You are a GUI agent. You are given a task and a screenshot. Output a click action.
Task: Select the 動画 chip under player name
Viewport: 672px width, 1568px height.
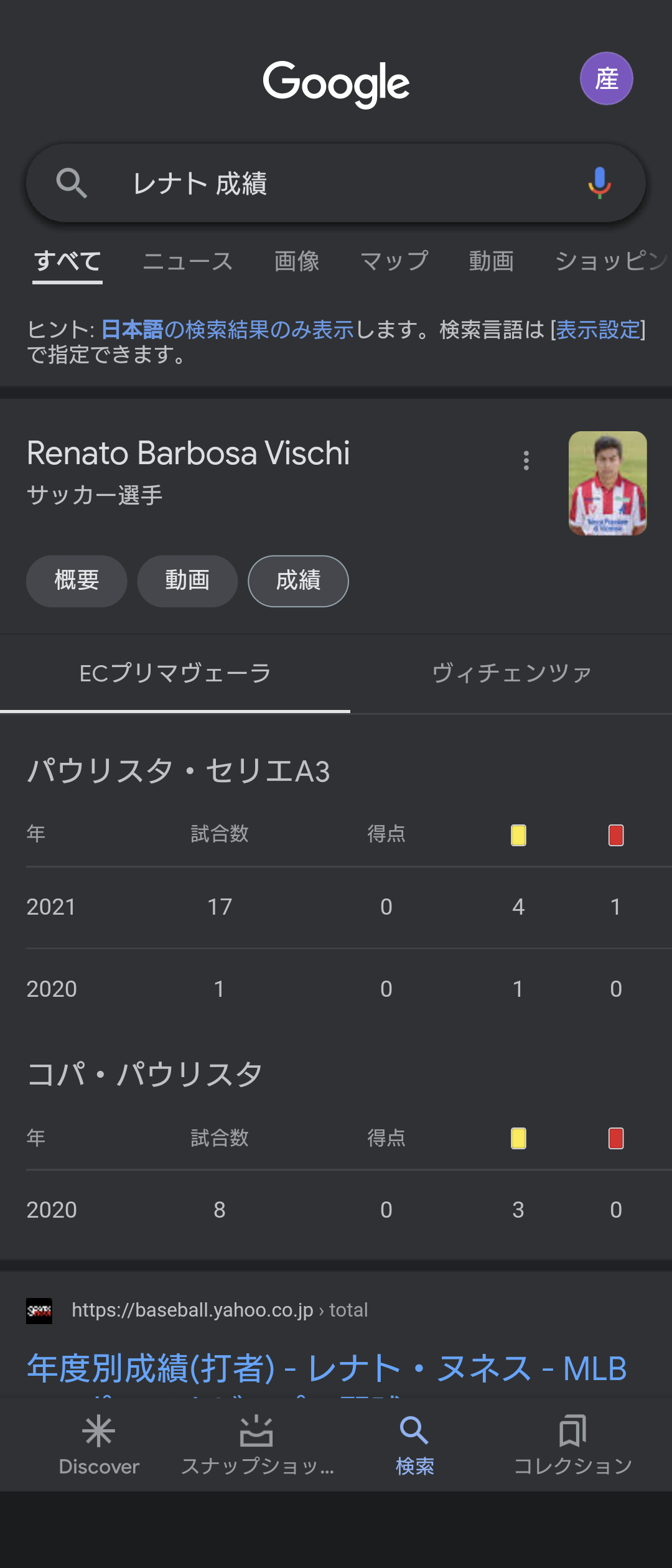(187, 581)
